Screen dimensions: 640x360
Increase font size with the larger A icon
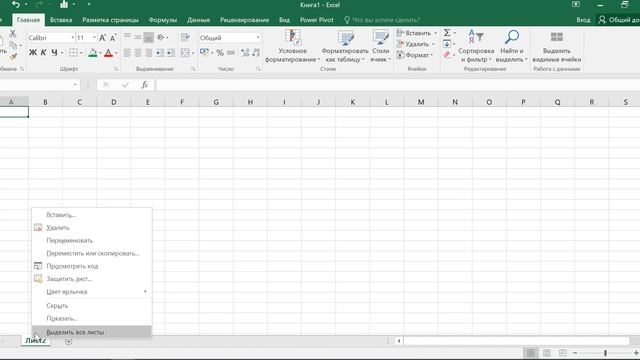[x=102, y=38]
